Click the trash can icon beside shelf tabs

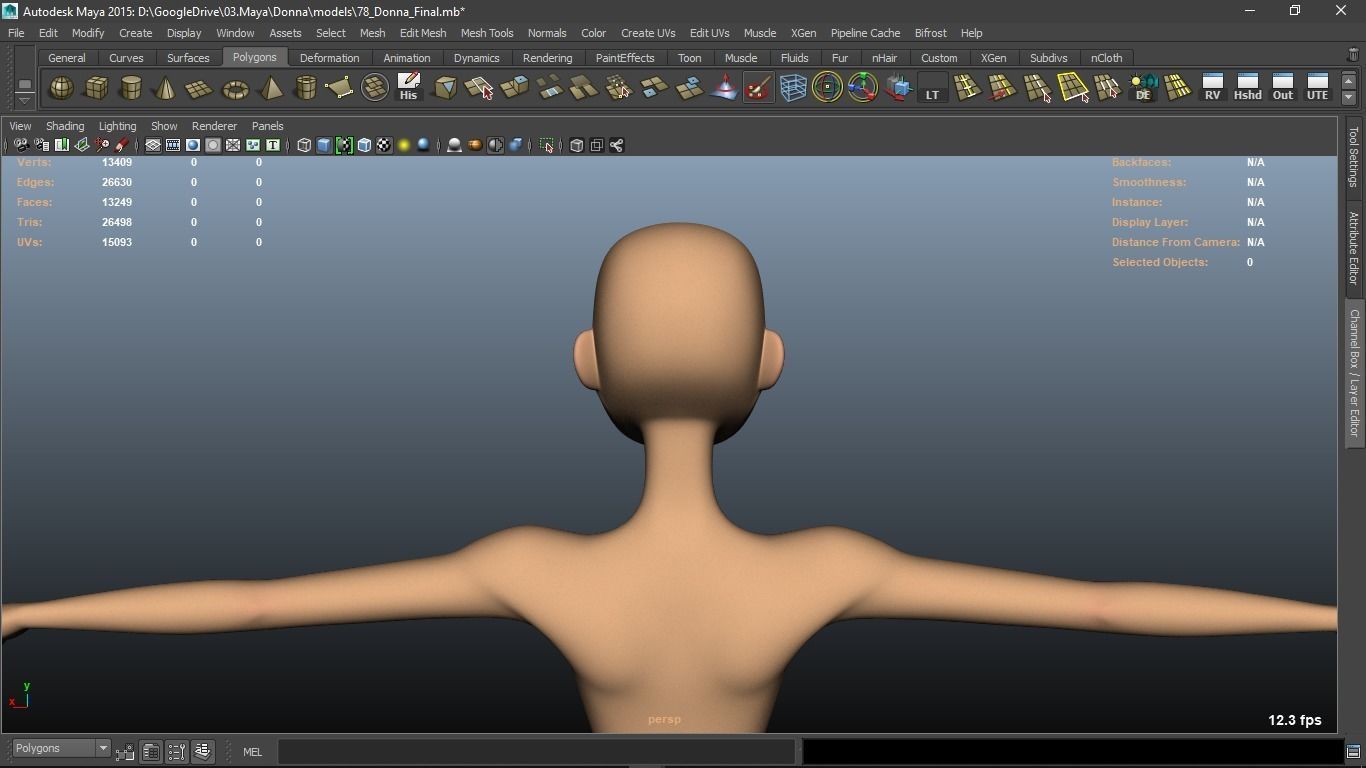coord(1353,55)
